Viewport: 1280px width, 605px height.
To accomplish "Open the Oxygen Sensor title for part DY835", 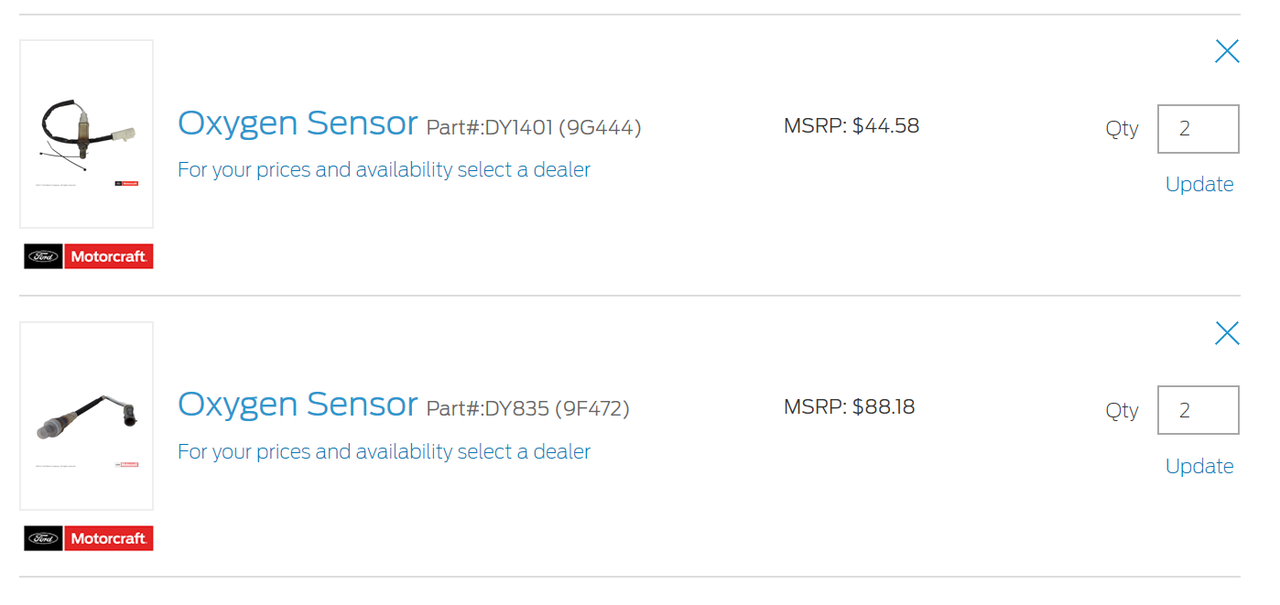I will click(298, 405).
